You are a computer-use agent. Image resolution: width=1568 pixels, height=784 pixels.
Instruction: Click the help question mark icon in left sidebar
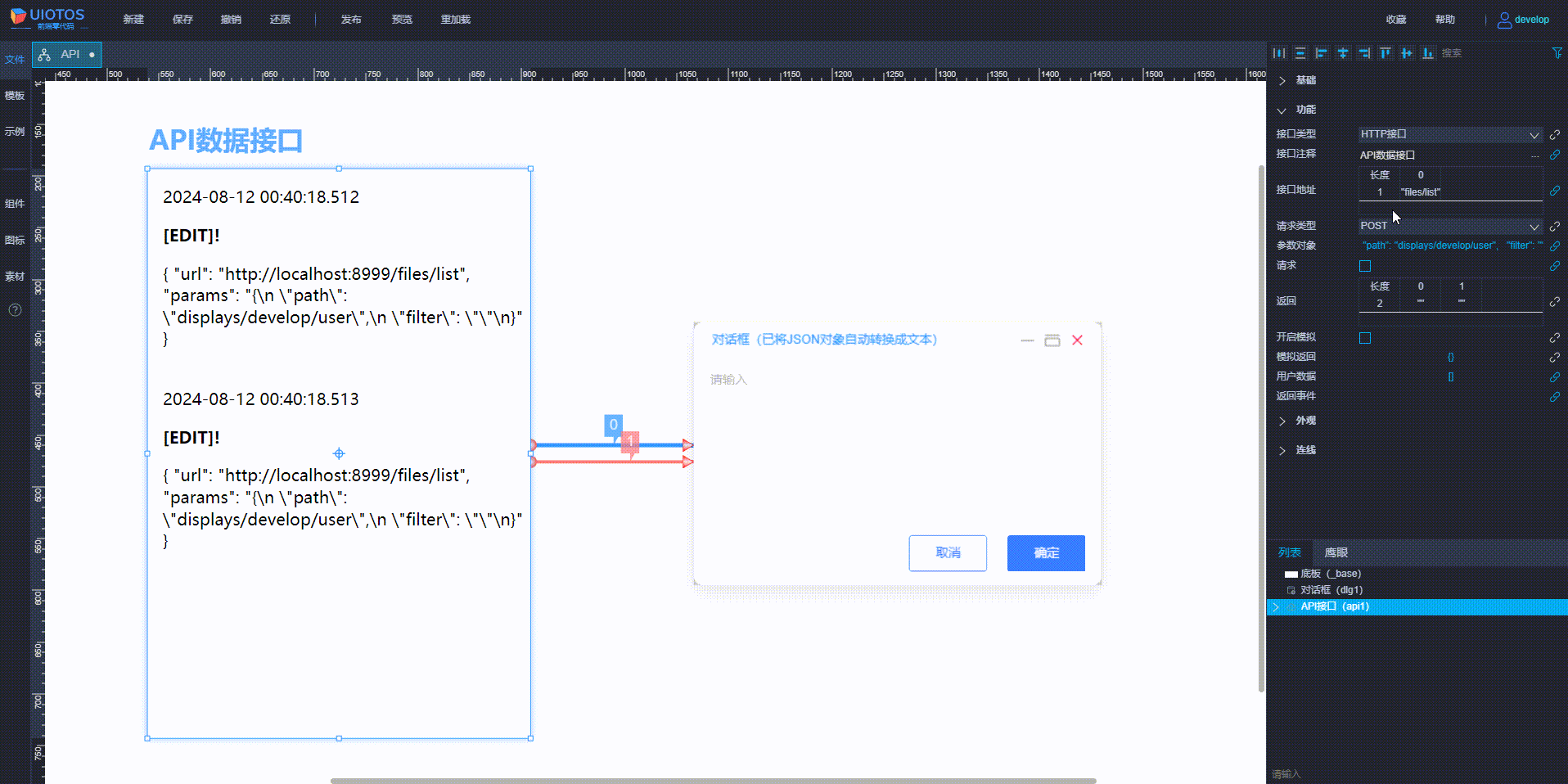[15, 310]
